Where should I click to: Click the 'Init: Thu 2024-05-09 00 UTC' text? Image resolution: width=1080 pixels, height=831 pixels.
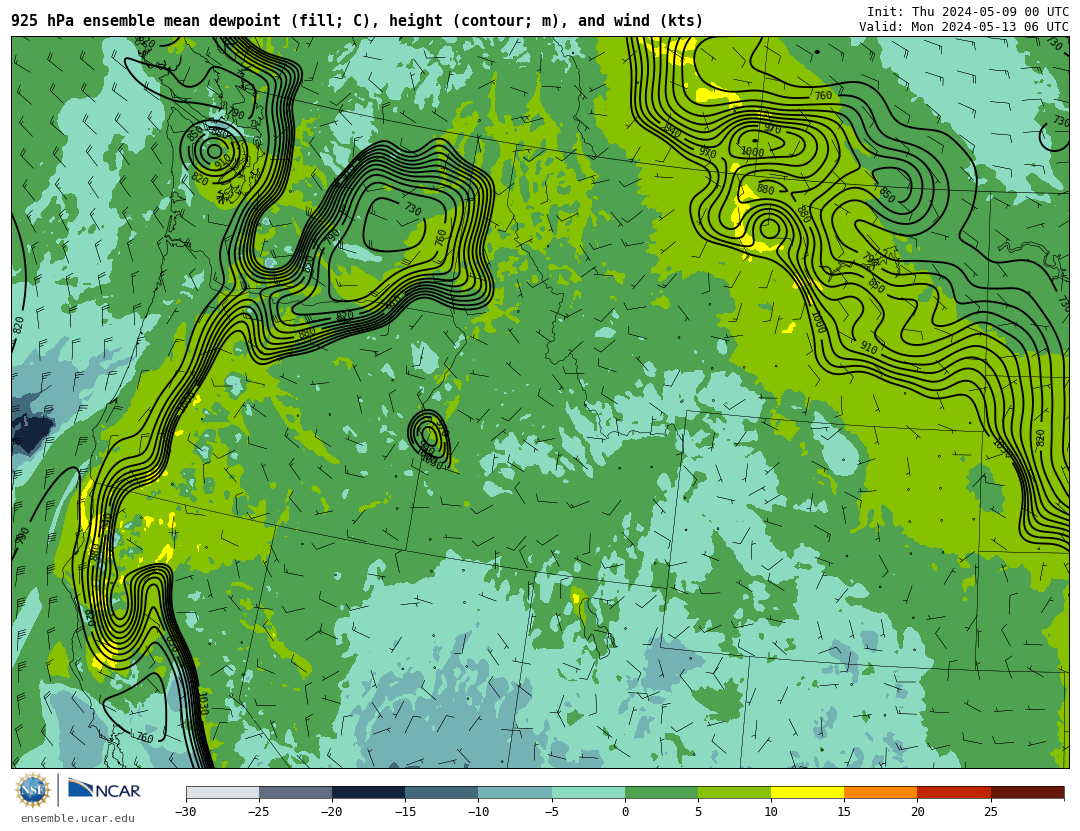[x=968, y=12]
